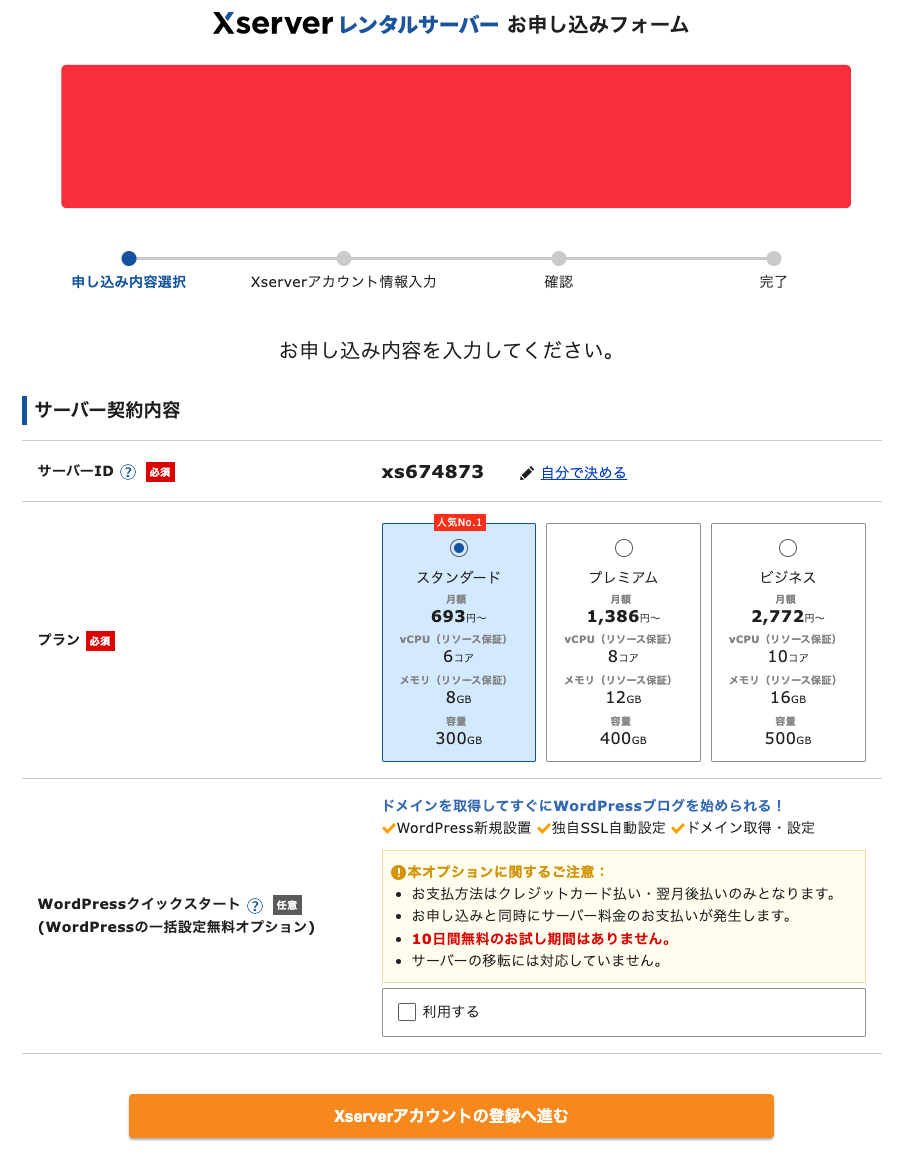Click the 16GB memory value in ビジネス

(788, 698)
